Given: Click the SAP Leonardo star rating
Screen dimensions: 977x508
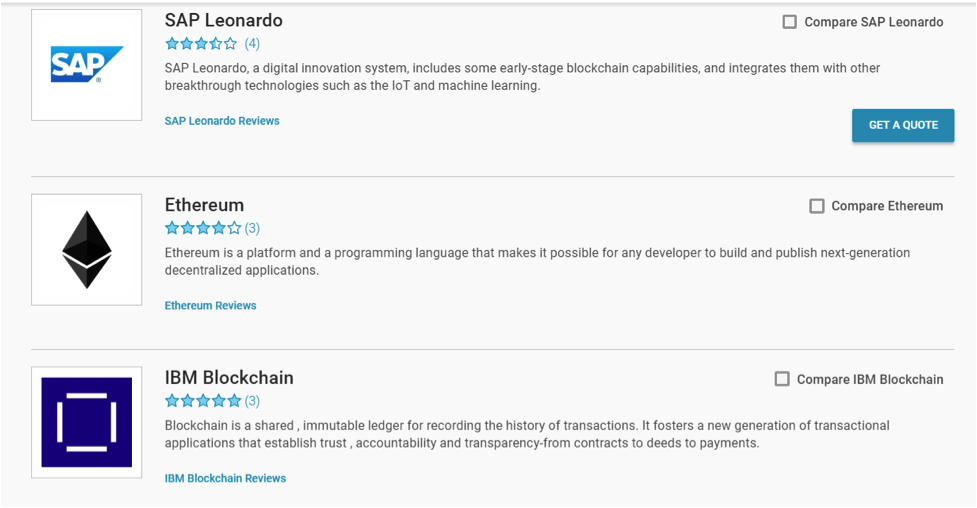Looking at the screenshot, I should [x=201, y=44].
